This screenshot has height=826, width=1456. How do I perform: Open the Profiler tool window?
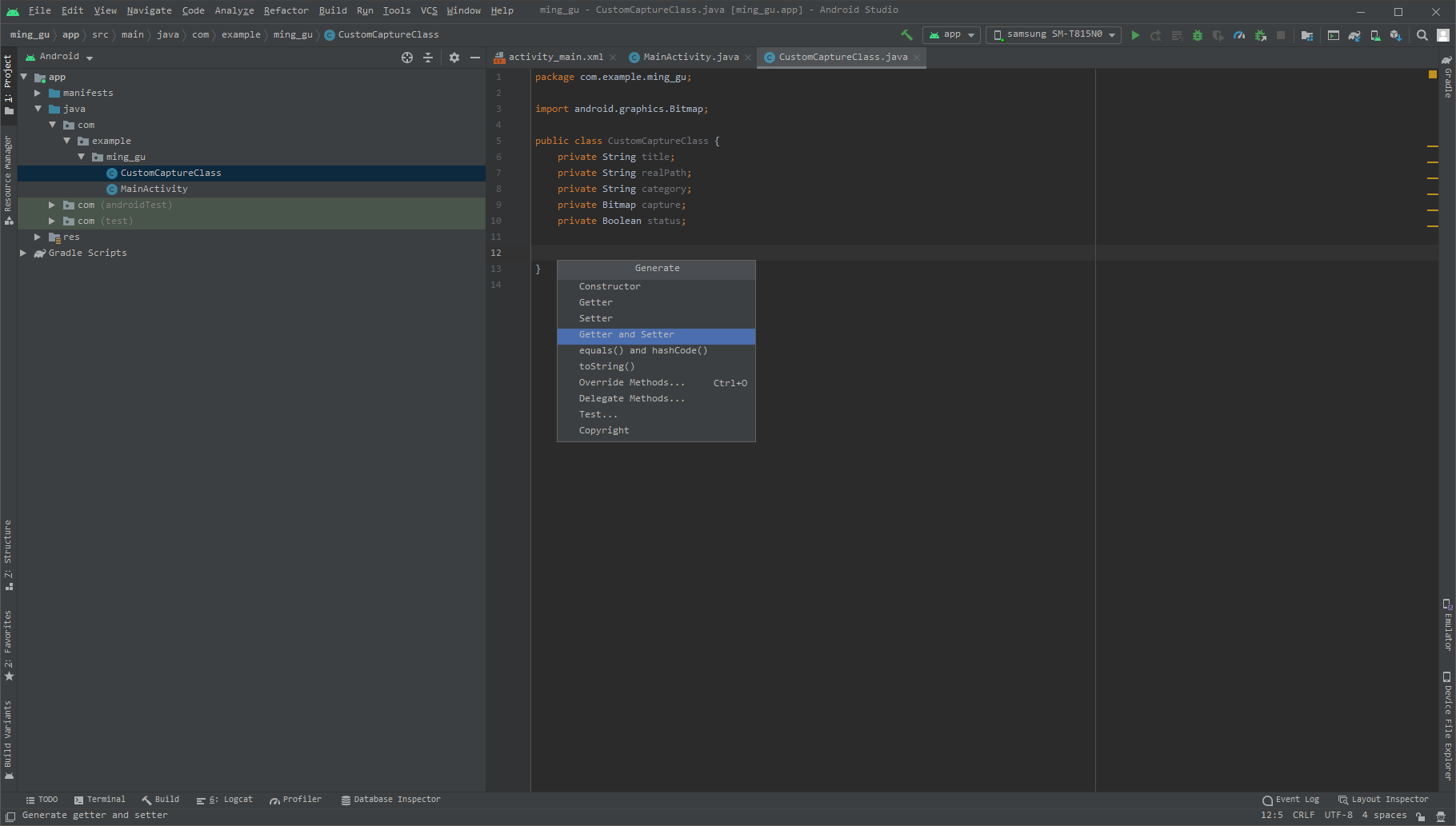click(x=296, y=800)
